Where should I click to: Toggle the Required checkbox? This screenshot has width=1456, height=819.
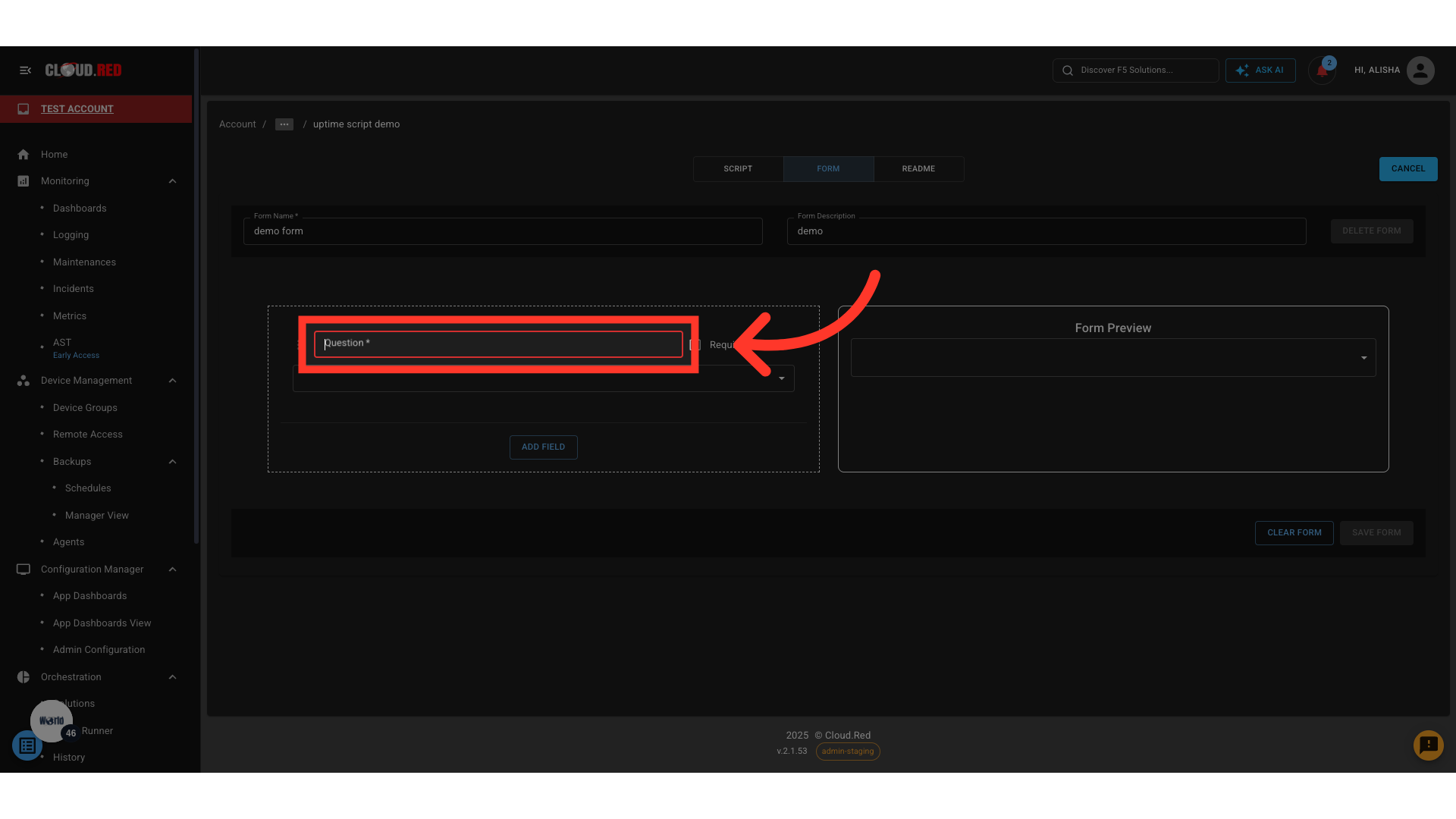695,345
